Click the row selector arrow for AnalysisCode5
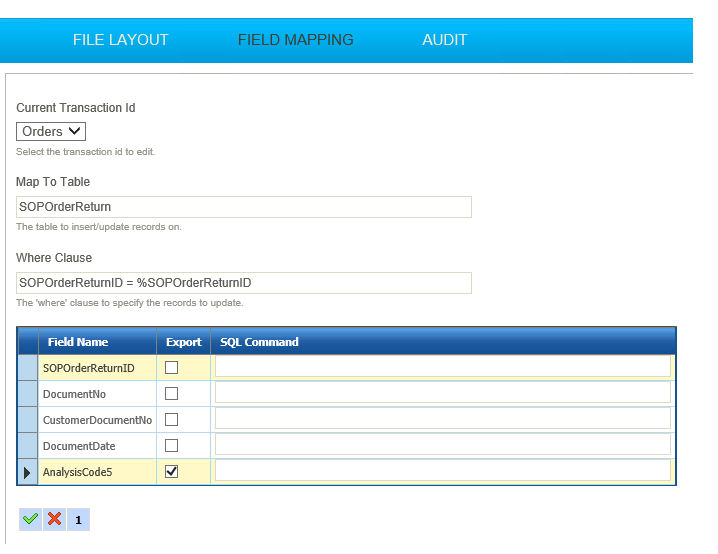718x554 pixels. 27,472
